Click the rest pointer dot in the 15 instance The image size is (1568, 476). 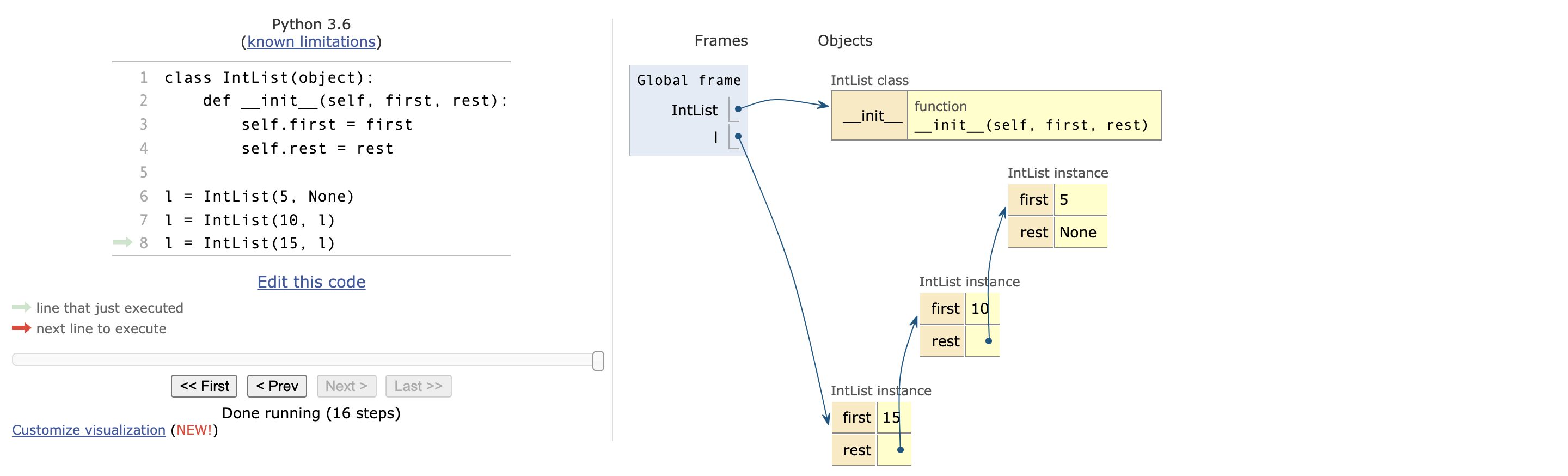point(901,450)
